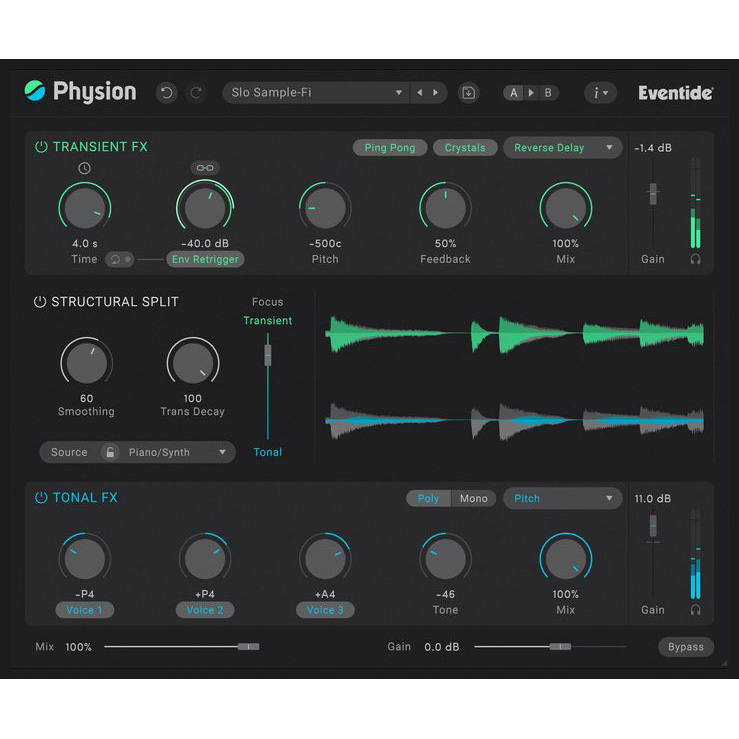Click the Focus slider handle
The image size is (739, 739).
click(x=268, y=355)
